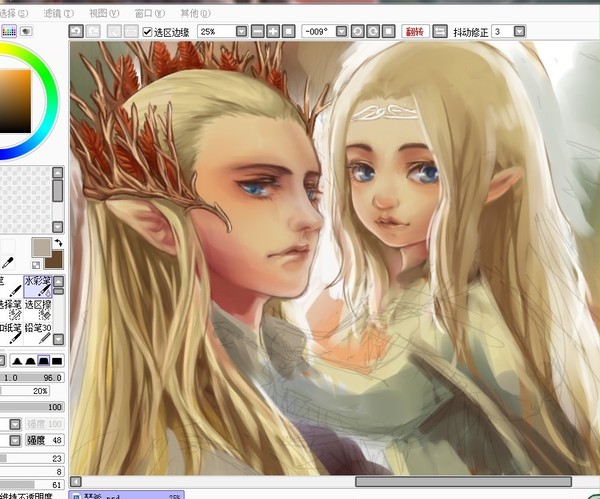Toggle the 选区边缘 checkbox
Screen dimensions: 600x499
pos(147,32)
